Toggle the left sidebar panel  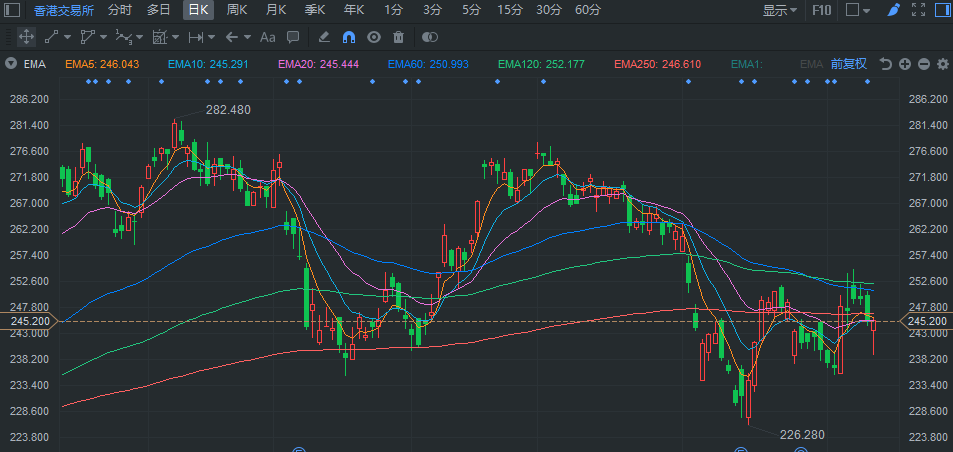click(12, 10)
